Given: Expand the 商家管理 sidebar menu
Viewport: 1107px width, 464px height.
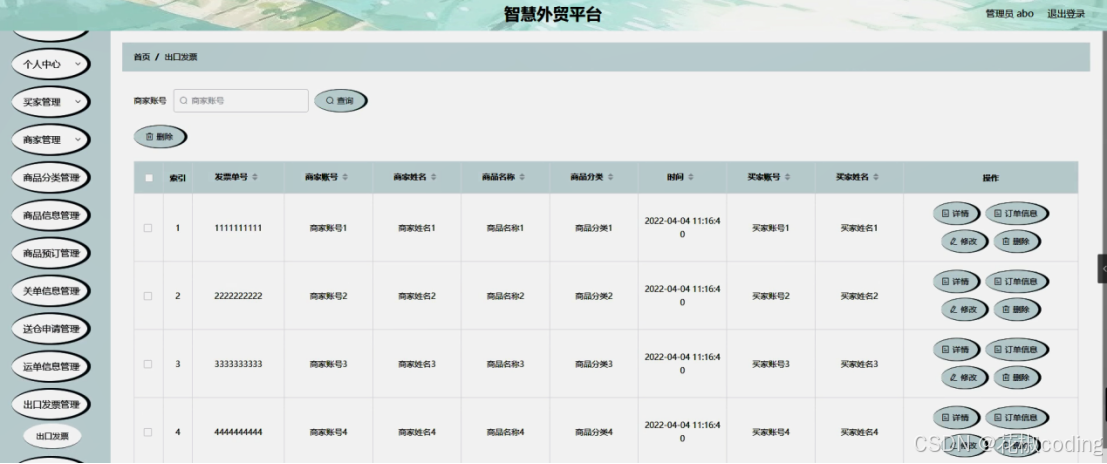Looking at the screenshot, I should (x=50, y=140).
